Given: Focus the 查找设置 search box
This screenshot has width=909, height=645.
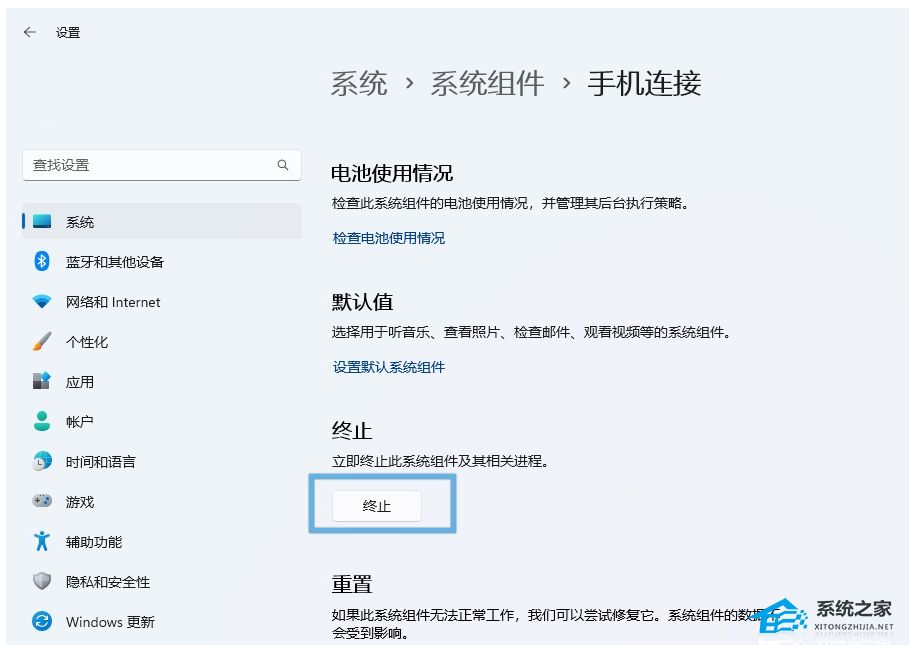Looking at the screenshot, I should tap(150, 165).
